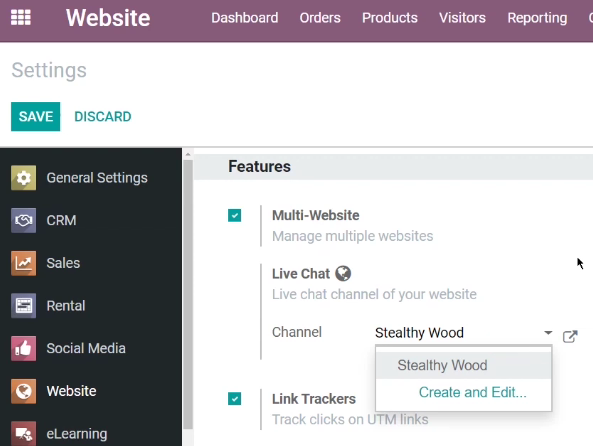Open the apps grid menu icon
The width and height of the screenshot is (593, 446).
20,17
